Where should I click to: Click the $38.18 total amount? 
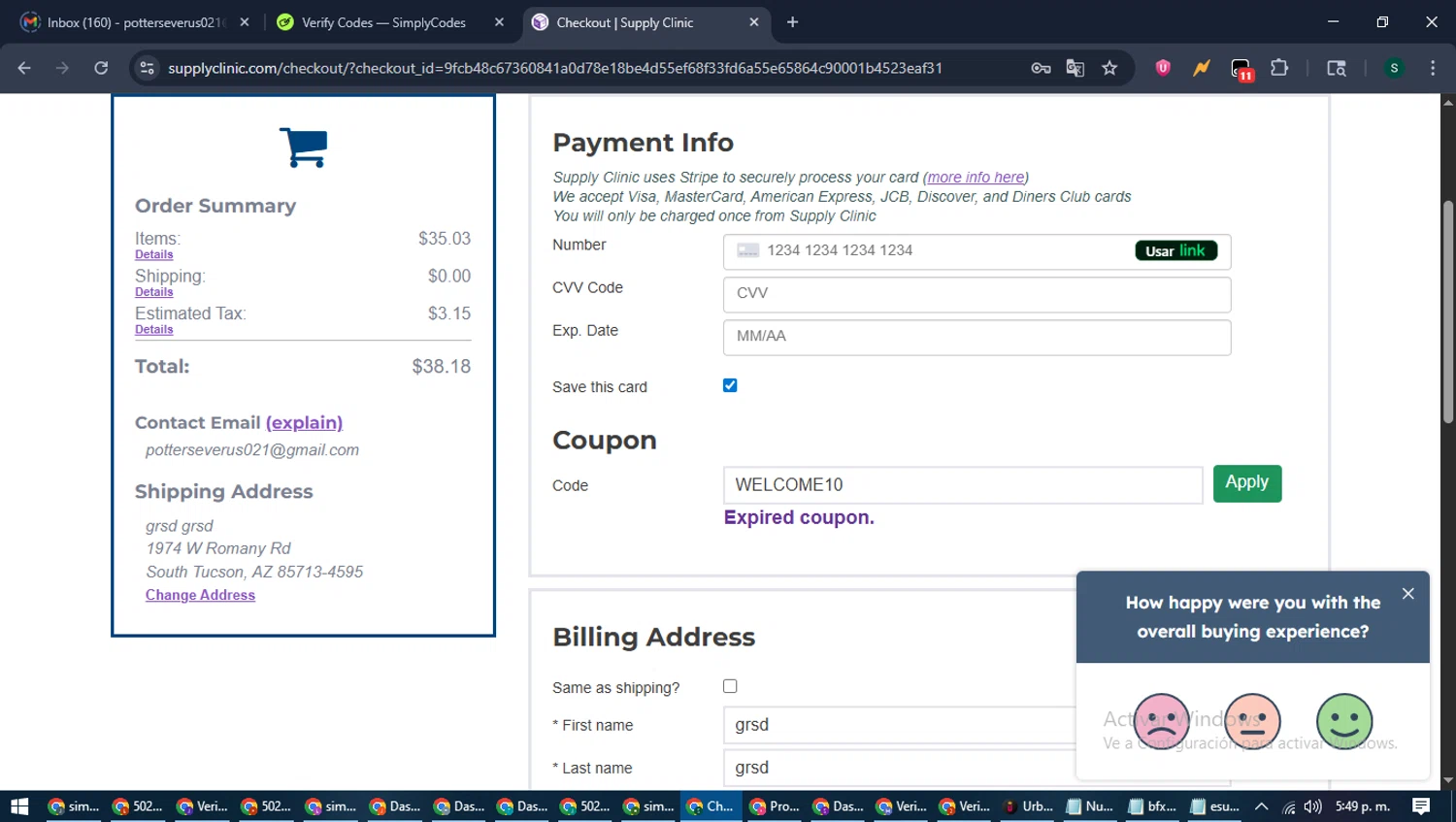click(x=441, y=367)
